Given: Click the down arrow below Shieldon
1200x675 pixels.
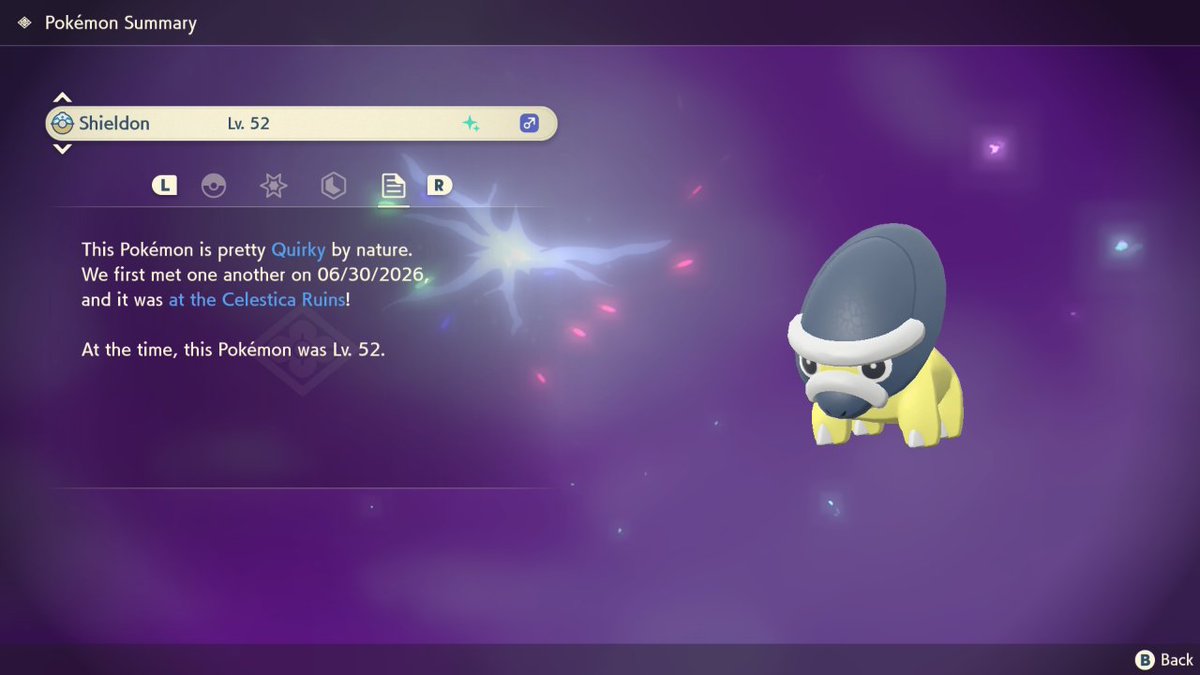Looking at the screenshot, I should pos(62,148).
